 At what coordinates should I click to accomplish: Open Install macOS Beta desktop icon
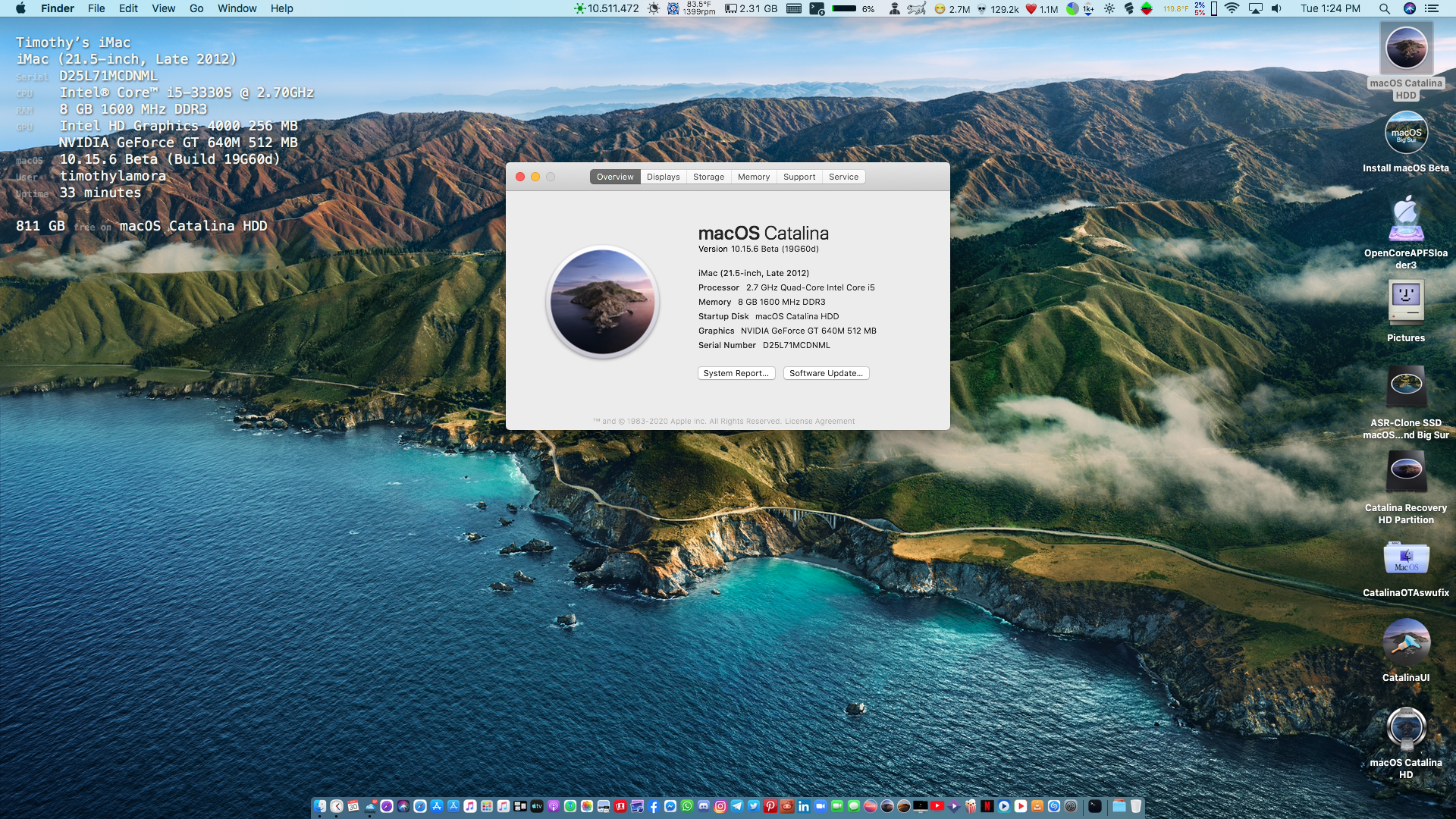tap(1405, 133)
